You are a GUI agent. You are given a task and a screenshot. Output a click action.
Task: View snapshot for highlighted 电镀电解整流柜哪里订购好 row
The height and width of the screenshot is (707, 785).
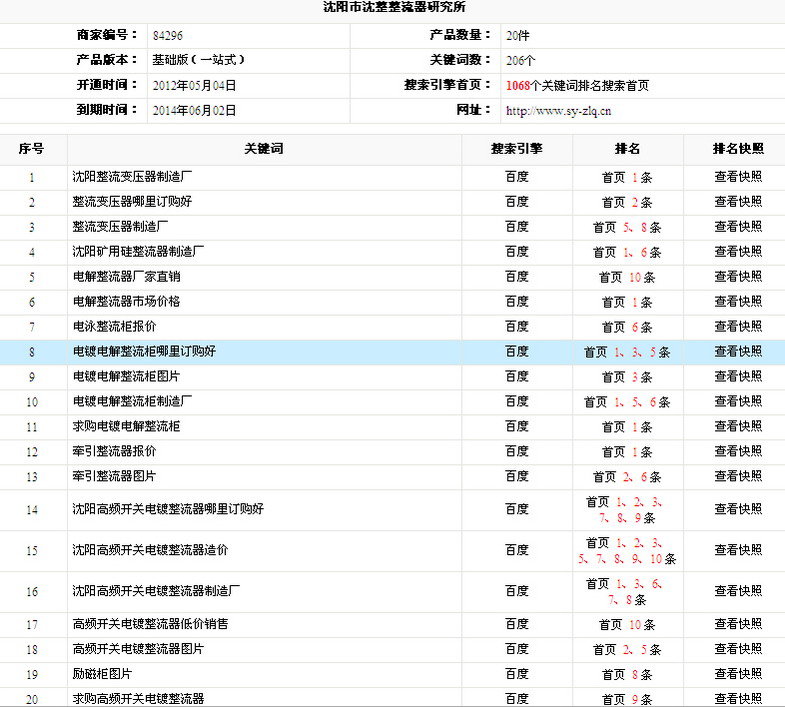[x=738, y=351]
